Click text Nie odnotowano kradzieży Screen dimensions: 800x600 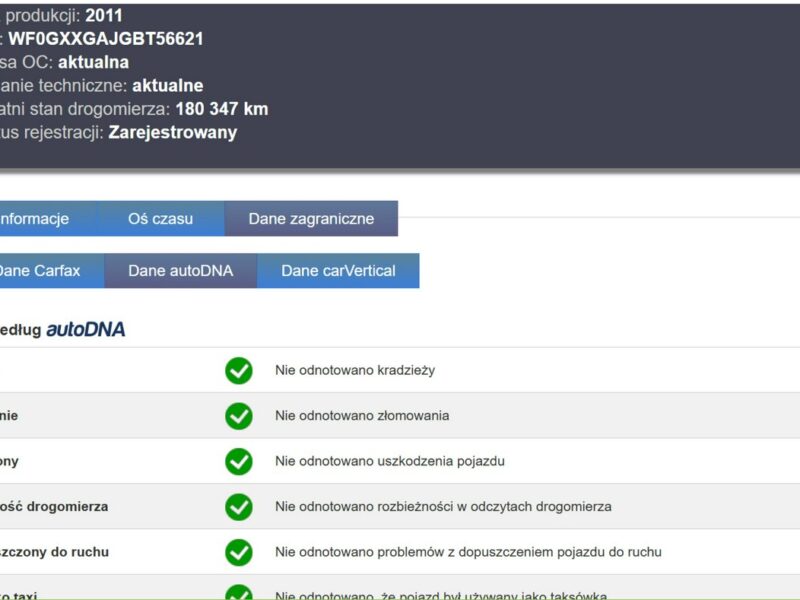click(355, 370)
